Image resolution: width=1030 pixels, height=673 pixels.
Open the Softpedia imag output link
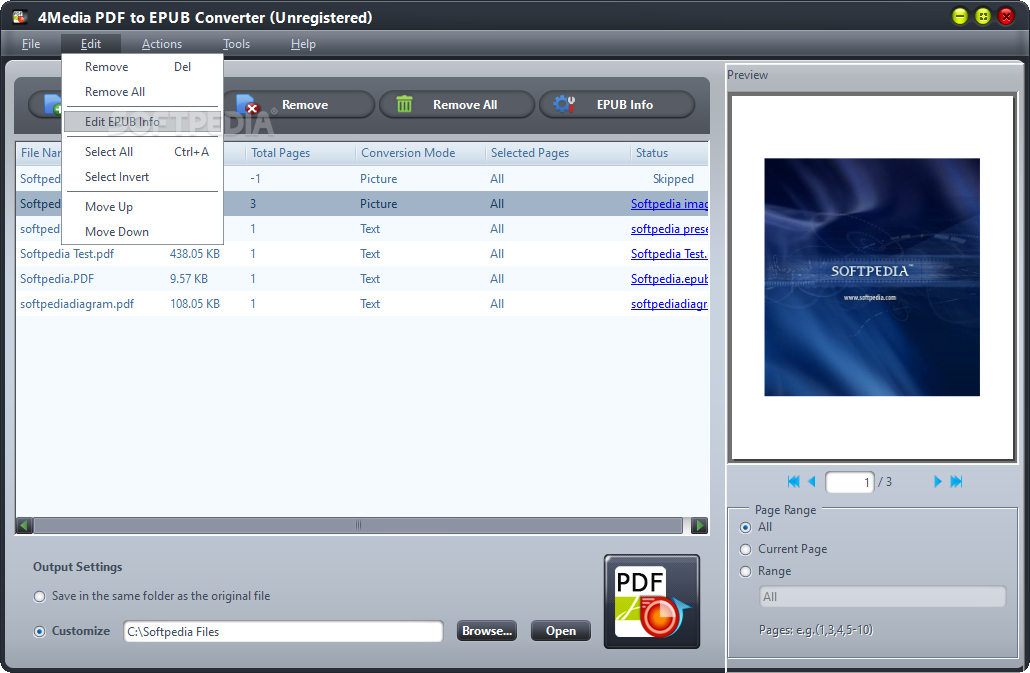(669, 204)
